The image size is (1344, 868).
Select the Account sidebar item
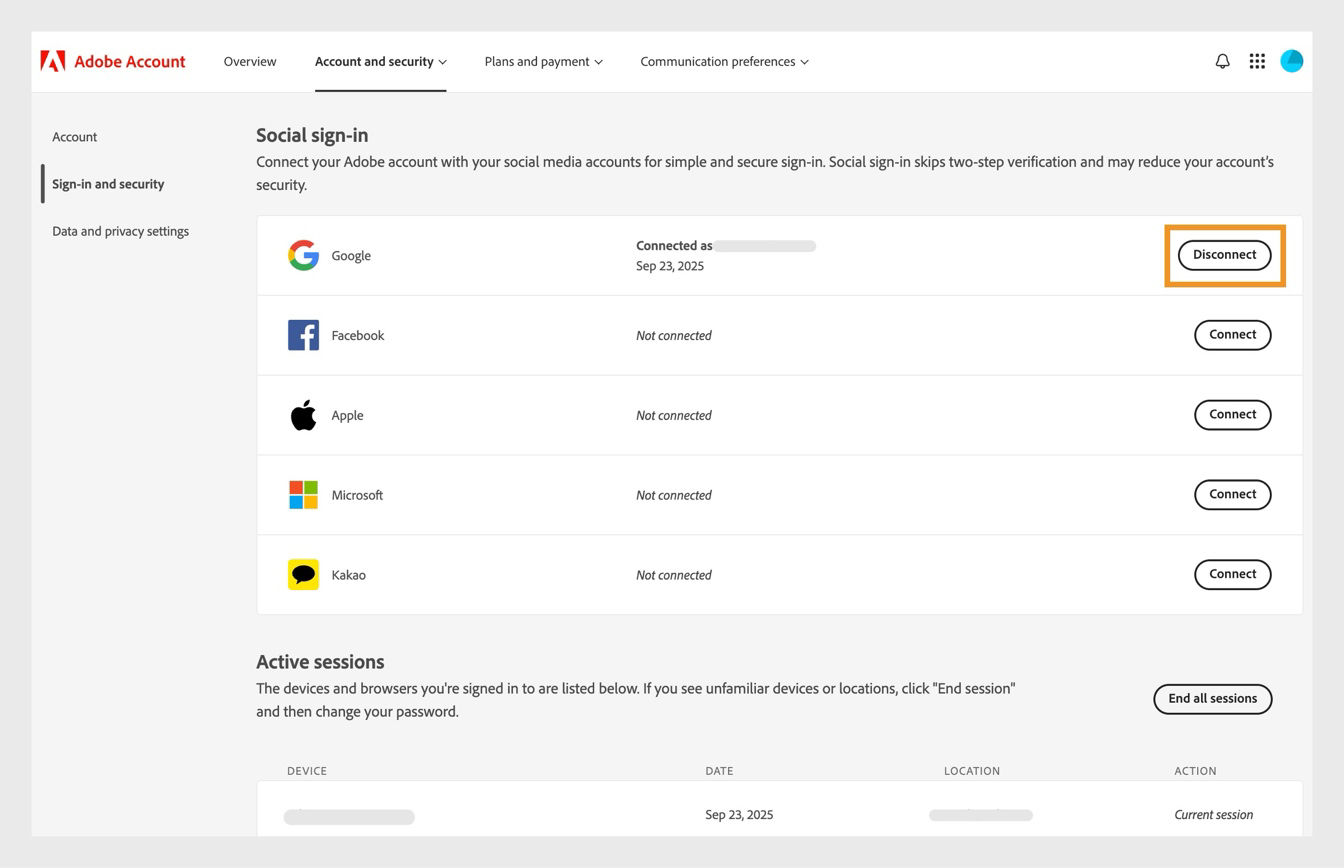74,137
